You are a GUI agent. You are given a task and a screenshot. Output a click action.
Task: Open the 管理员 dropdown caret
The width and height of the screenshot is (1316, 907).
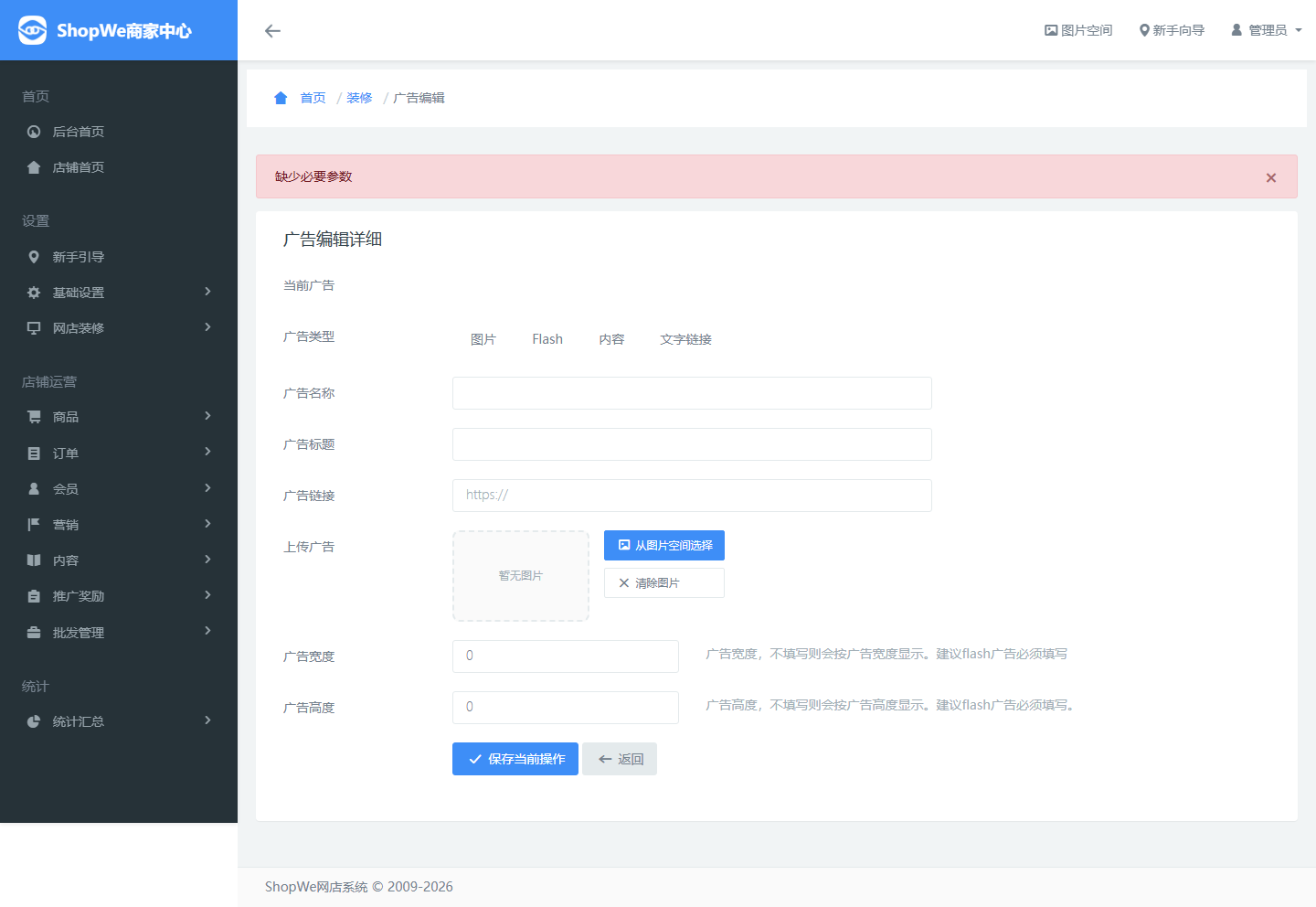tap(1299, 31)
